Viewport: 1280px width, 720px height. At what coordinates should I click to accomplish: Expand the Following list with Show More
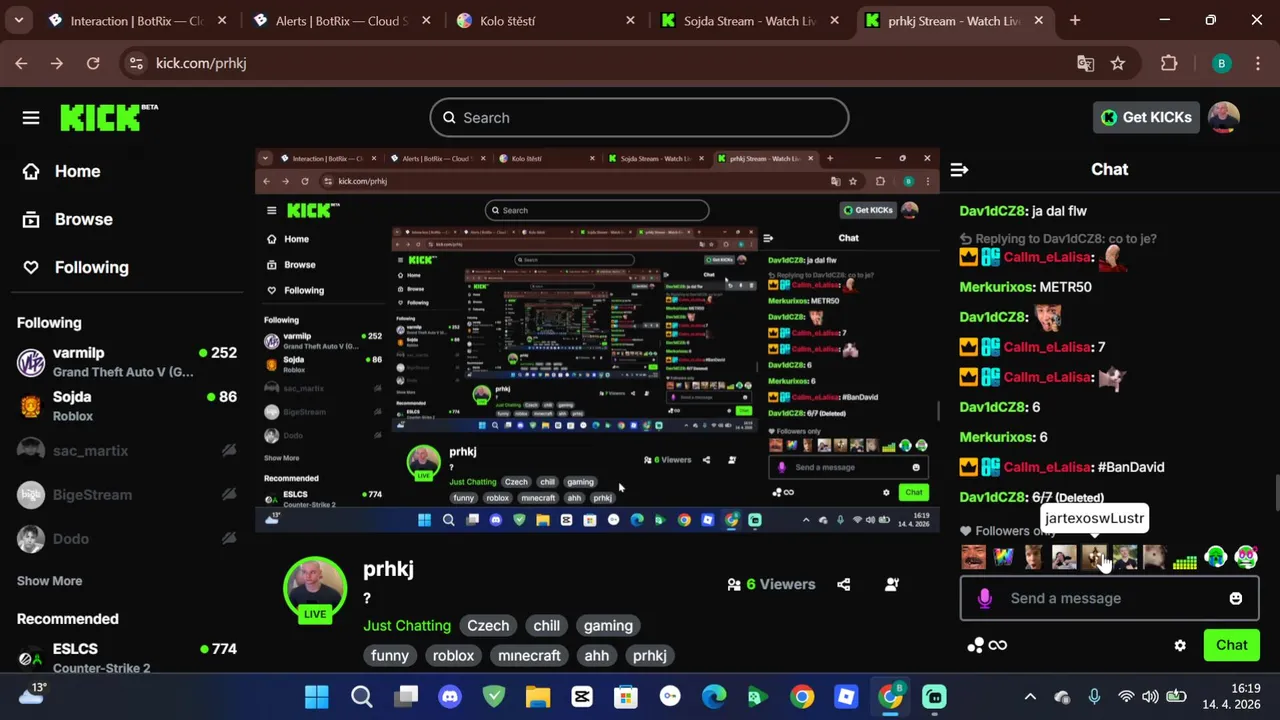click(x=49, y=581)
